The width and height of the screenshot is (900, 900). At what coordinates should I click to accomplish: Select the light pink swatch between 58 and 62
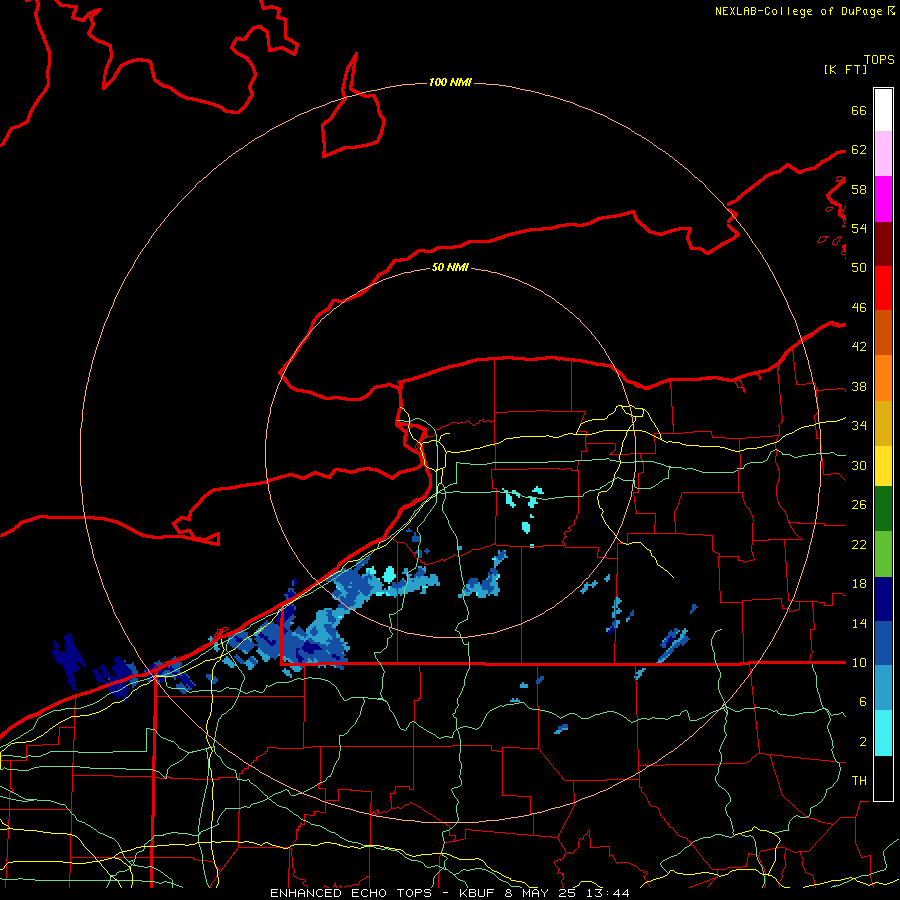pyautogui.click(x=883, y=153)
